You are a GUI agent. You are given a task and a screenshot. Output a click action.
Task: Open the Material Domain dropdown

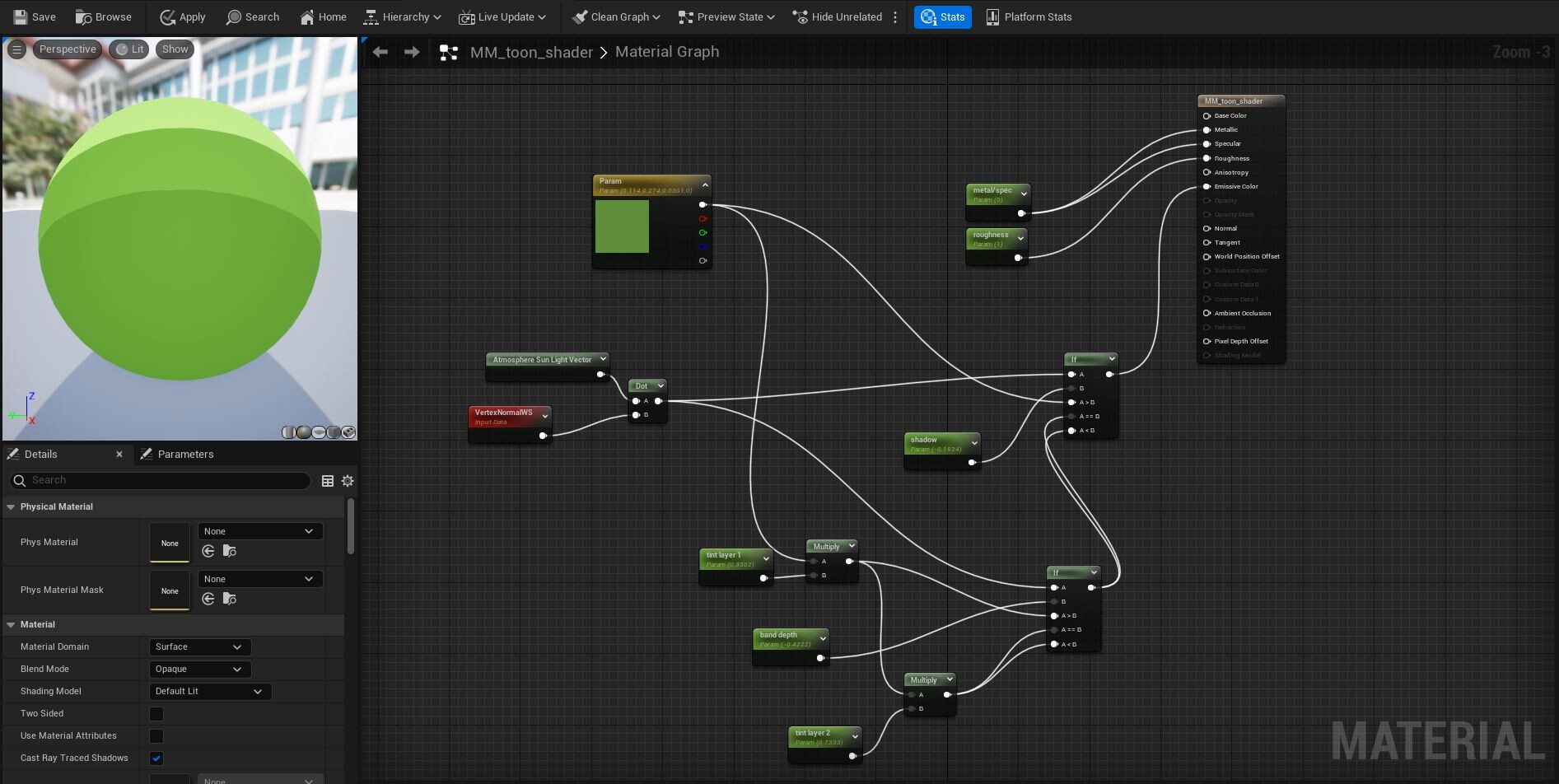point(200,647)
